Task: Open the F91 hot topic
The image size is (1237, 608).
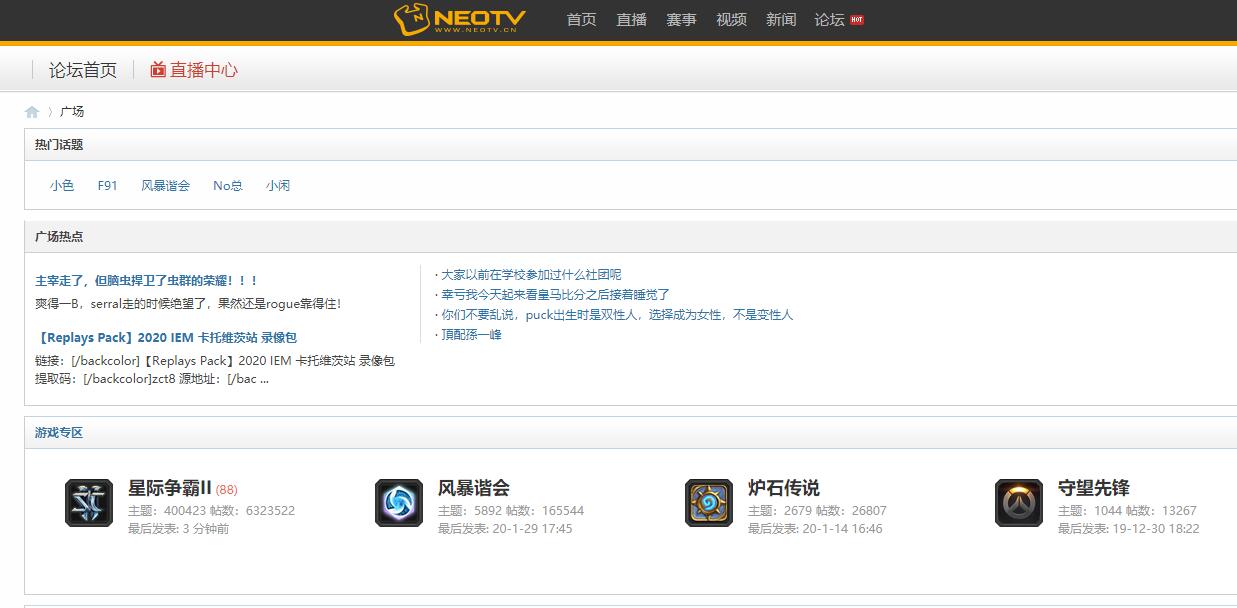Action: (108, 186)
